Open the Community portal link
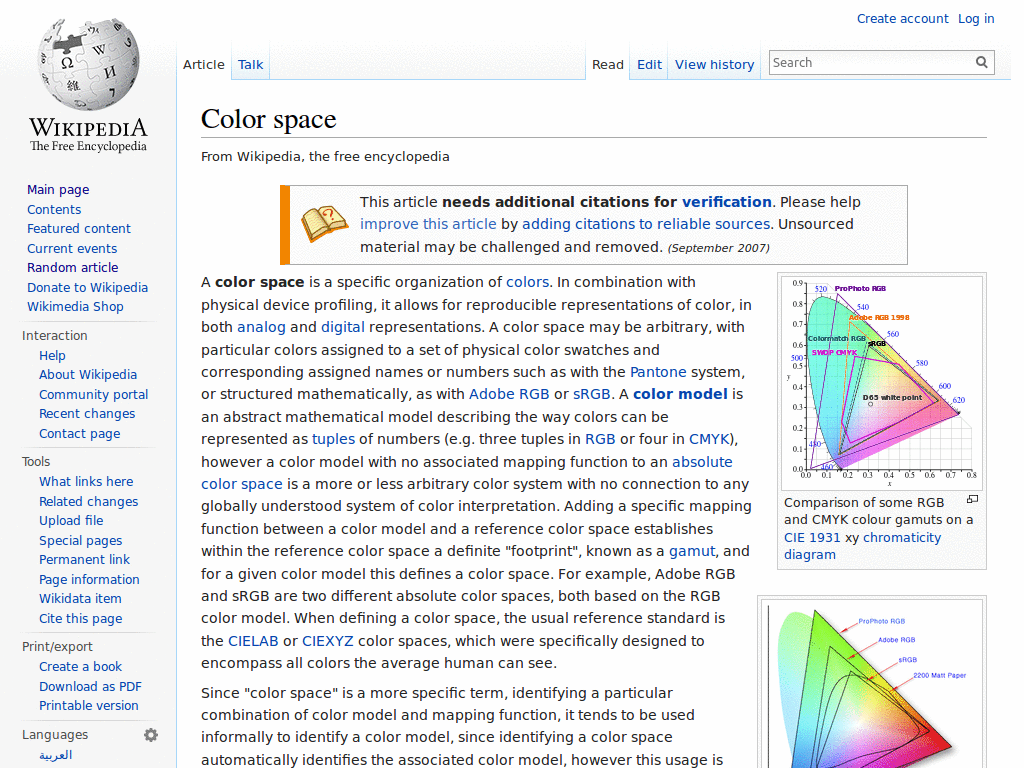 point(93,394)
